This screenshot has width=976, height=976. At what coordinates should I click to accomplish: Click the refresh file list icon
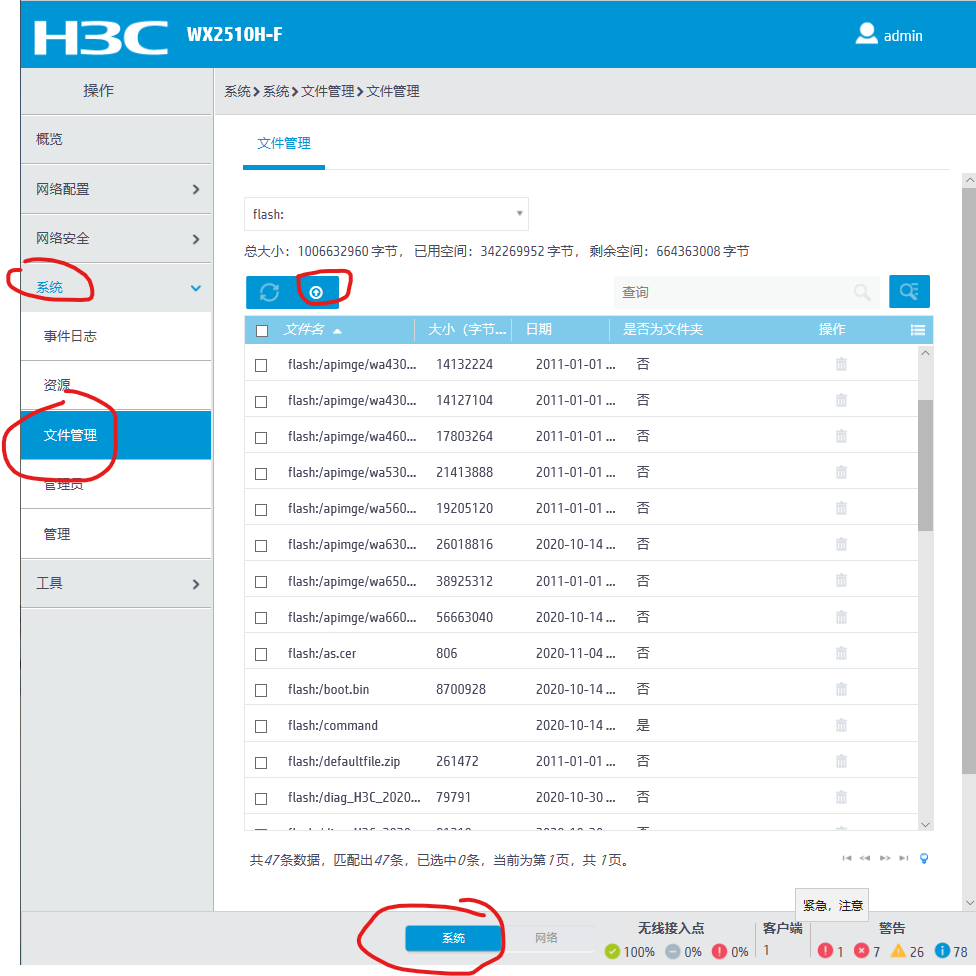pos(267,291)
